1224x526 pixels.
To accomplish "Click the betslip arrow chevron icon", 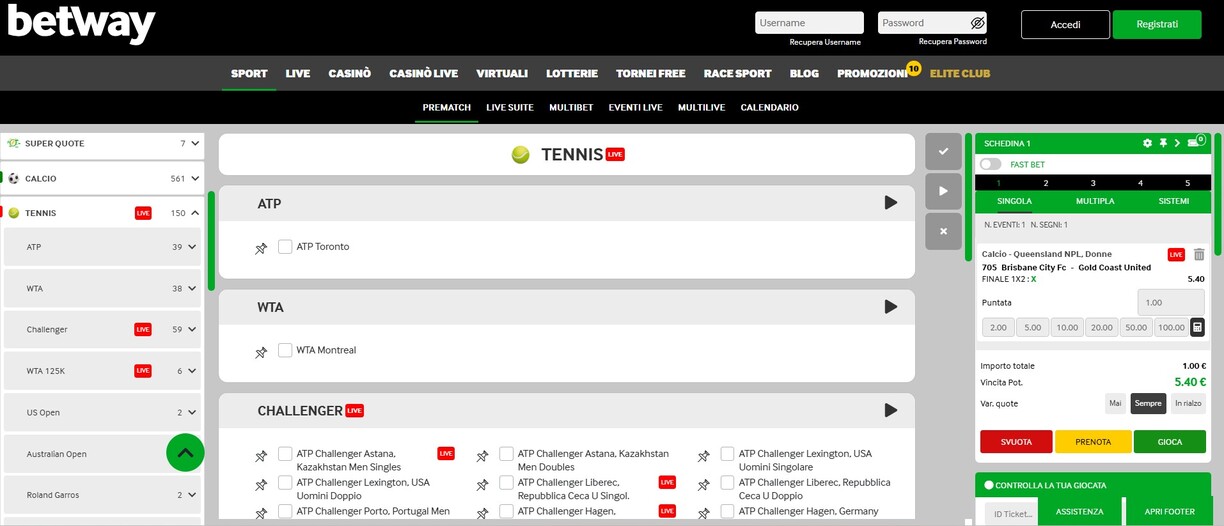I will (x=1178, y=143).
